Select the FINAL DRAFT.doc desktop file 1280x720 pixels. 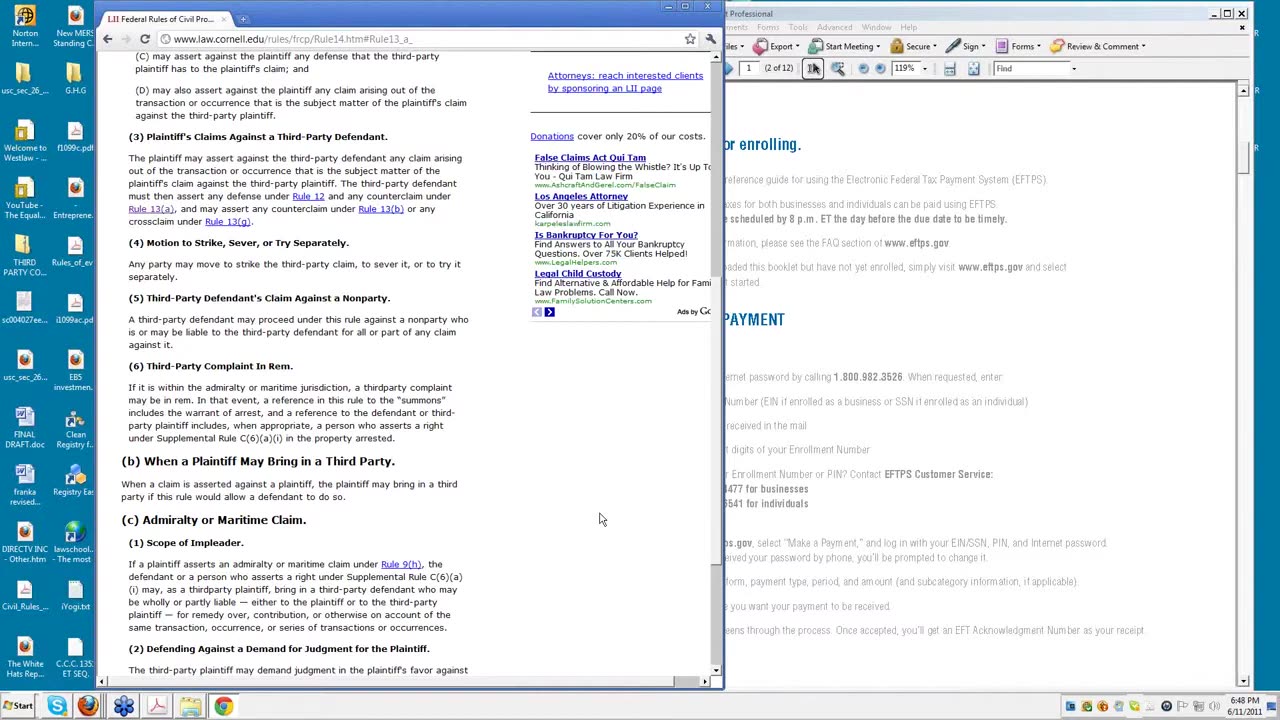pyautogui.click(x=25, y=428)
